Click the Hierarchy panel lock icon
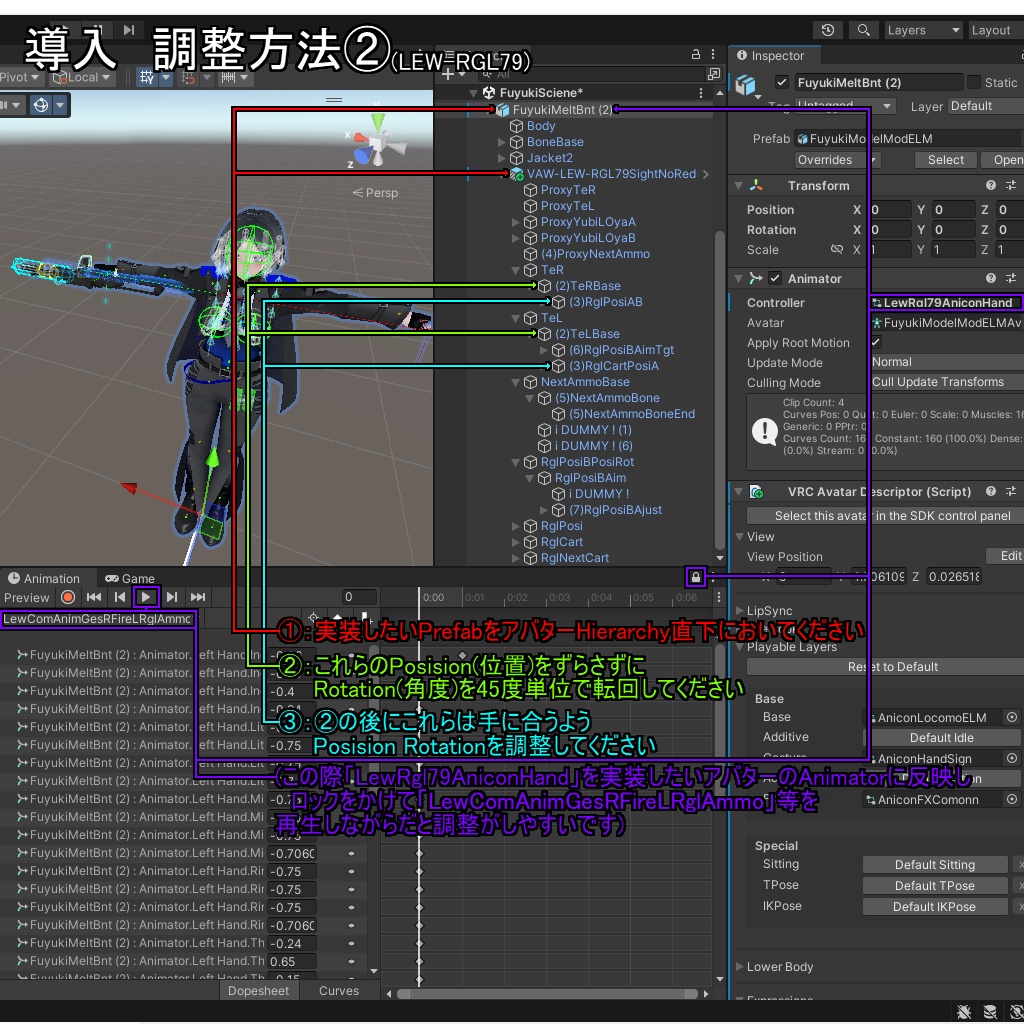This screenshot has width=1024, height=1024. pos(696,54)
